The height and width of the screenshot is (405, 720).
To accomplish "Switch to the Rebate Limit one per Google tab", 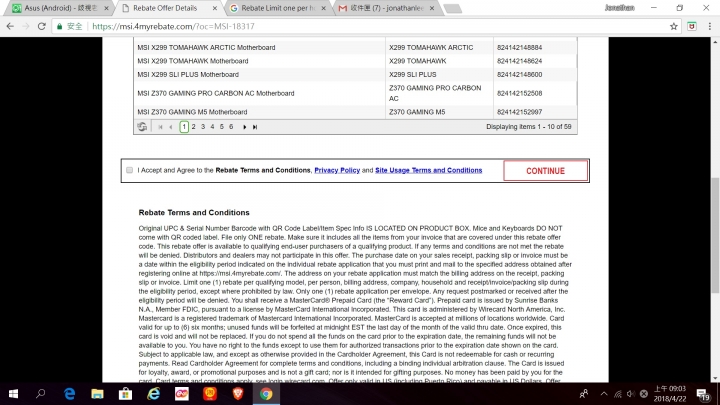I will [x=278, y=8].
